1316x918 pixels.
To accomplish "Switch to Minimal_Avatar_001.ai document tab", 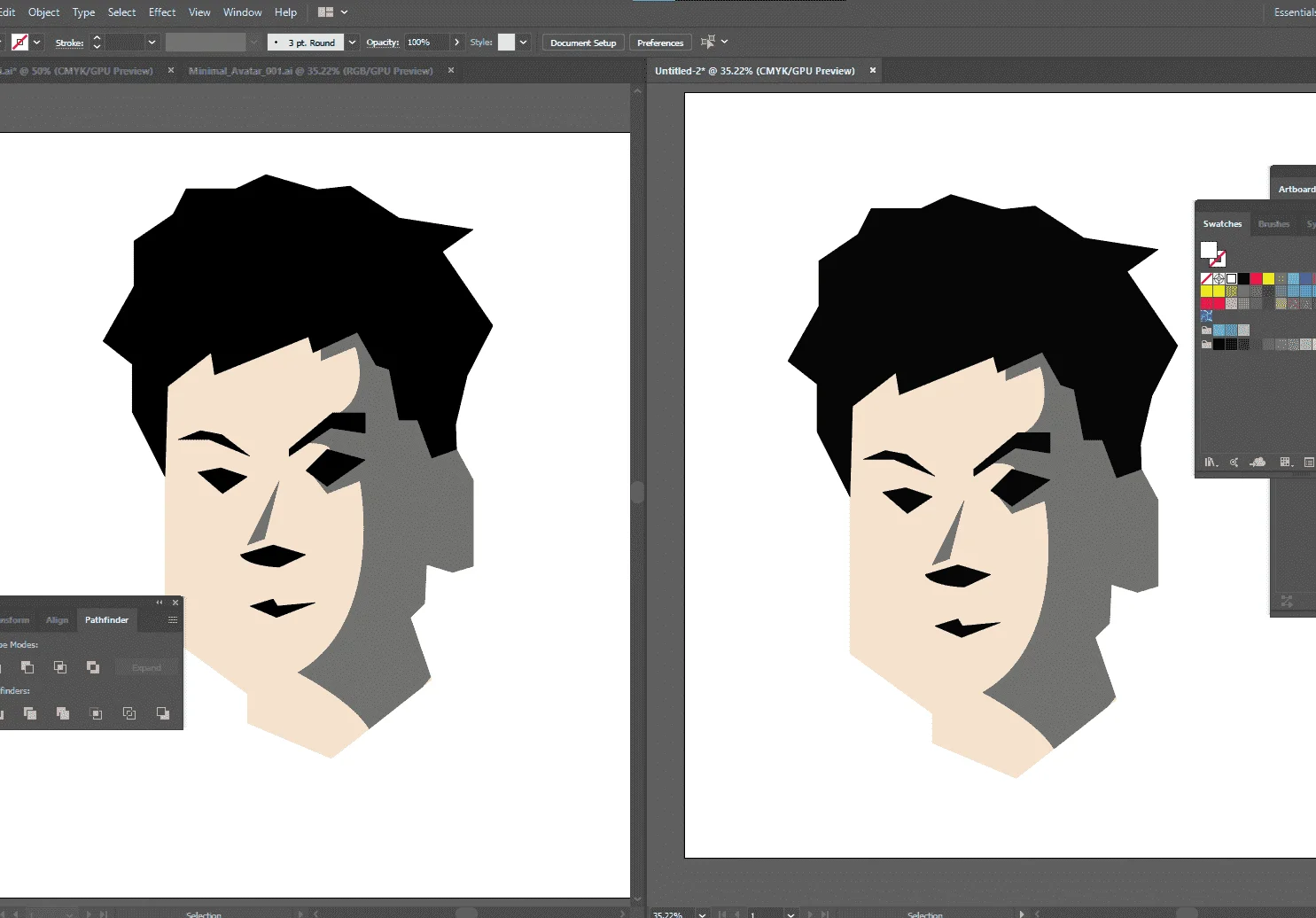I will point(310,71).
